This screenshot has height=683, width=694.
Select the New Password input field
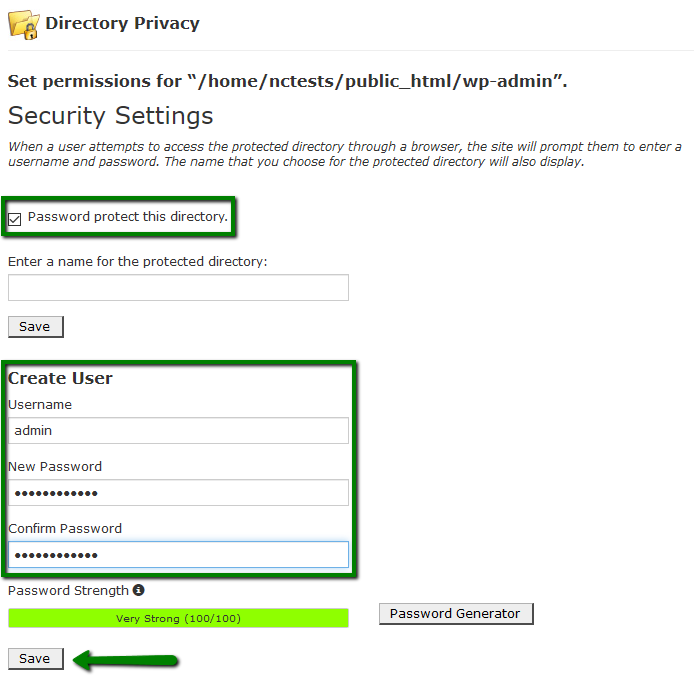tap(178, 492)
